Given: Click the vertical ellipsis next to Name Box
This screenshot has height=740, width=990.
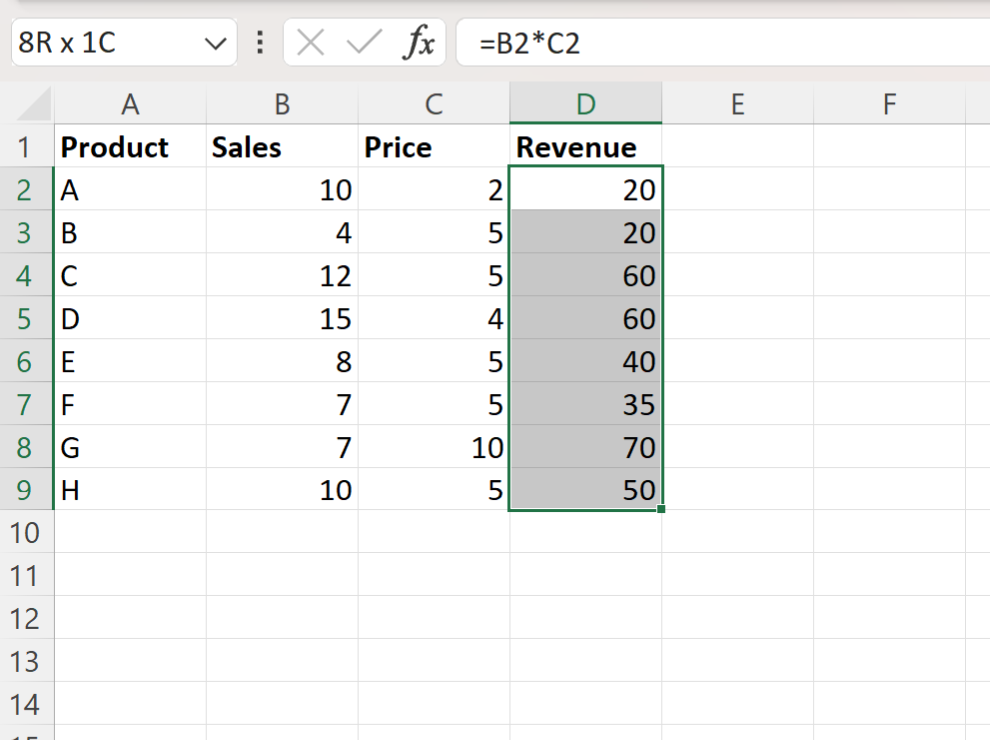Looking at the screenshot, I should [x=258, y=42].
